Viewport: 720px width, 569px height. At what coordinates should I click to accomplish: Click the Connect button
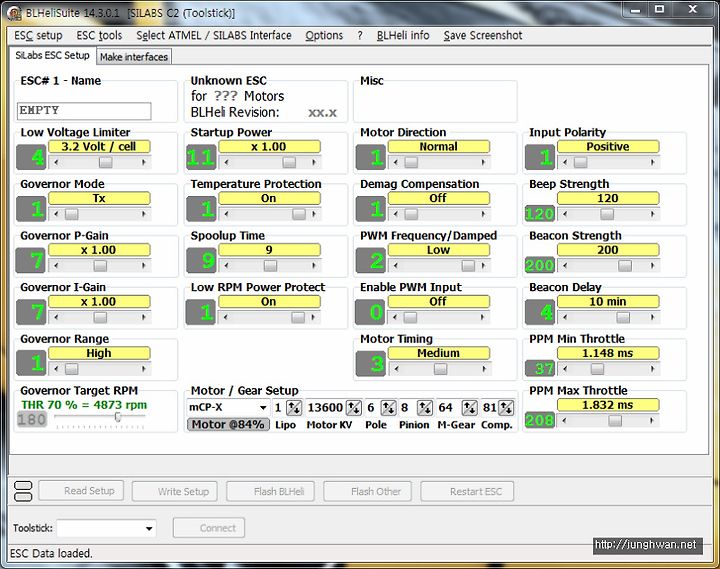pyautogui.click(x=209, y=528)
